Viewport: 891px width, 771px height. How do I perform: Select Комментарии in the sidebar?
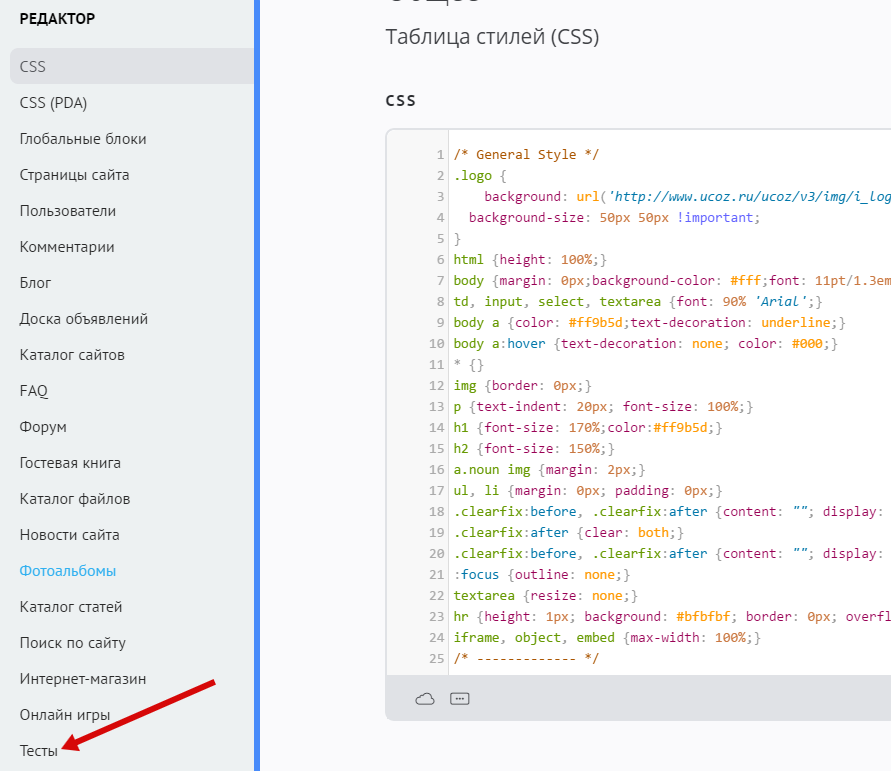tap(67, 247)
